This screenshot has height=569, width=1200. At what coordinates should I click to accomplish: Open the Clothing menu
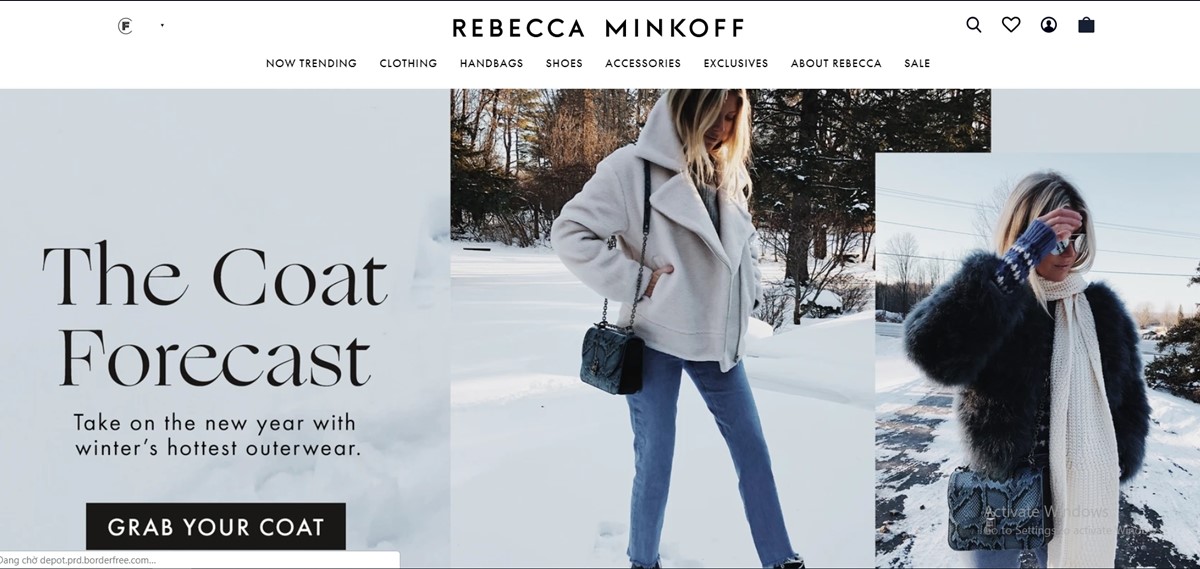point(408,63)
